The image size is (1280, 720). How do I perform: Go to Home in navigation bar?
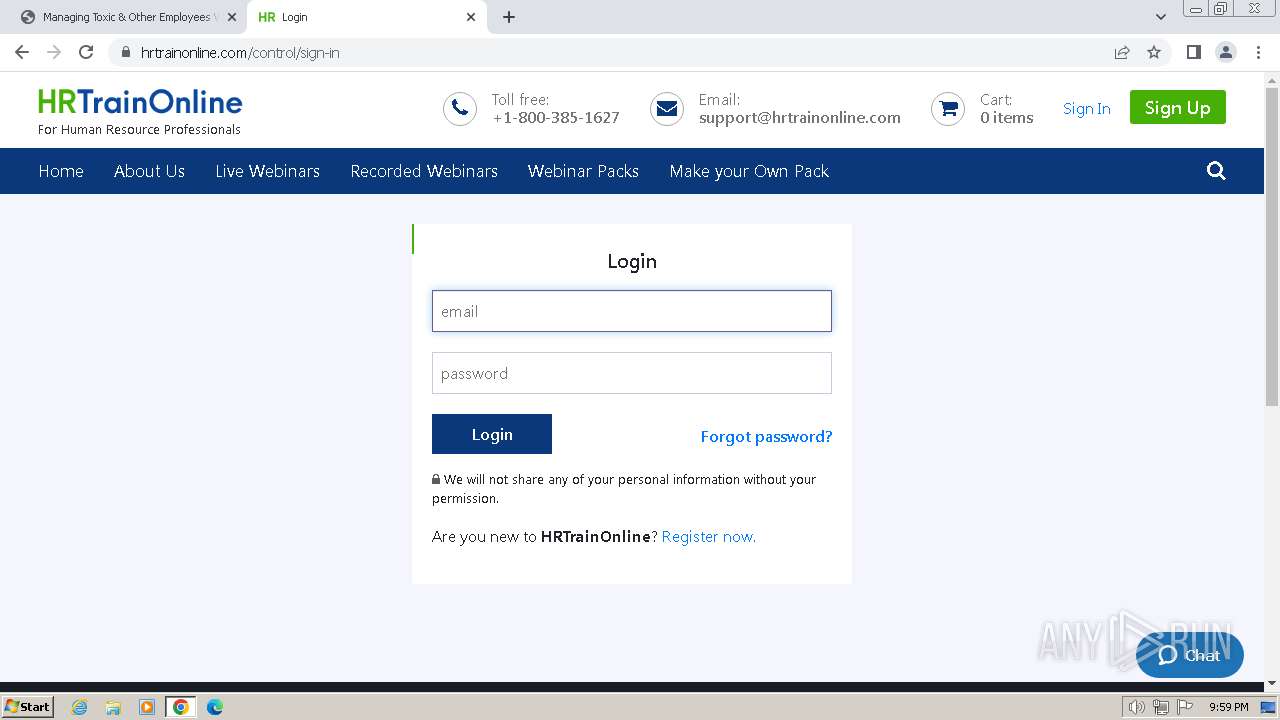(x=61, y=171)
